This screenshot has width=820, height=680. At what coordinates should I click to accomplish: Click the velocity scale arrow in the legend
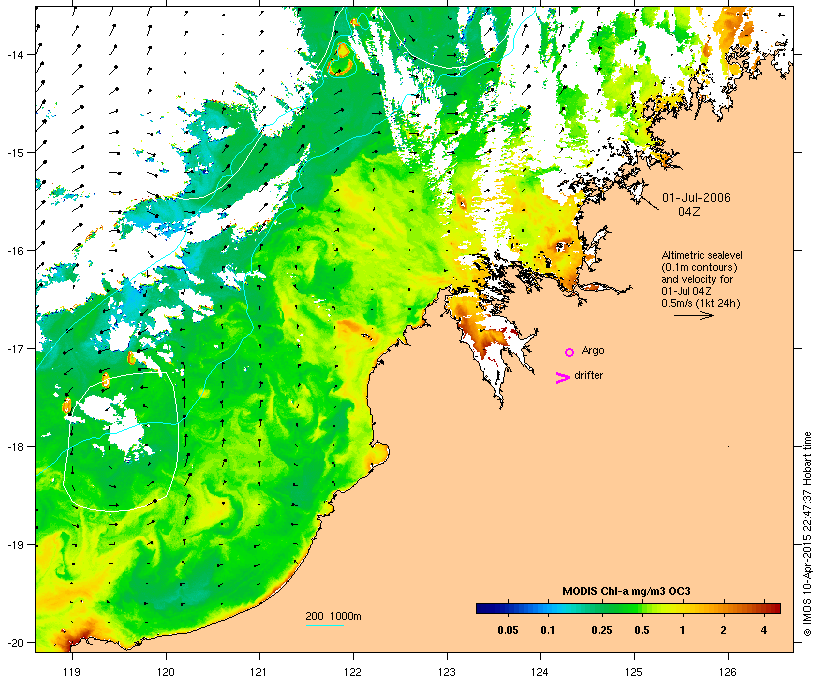click(694, 315)
